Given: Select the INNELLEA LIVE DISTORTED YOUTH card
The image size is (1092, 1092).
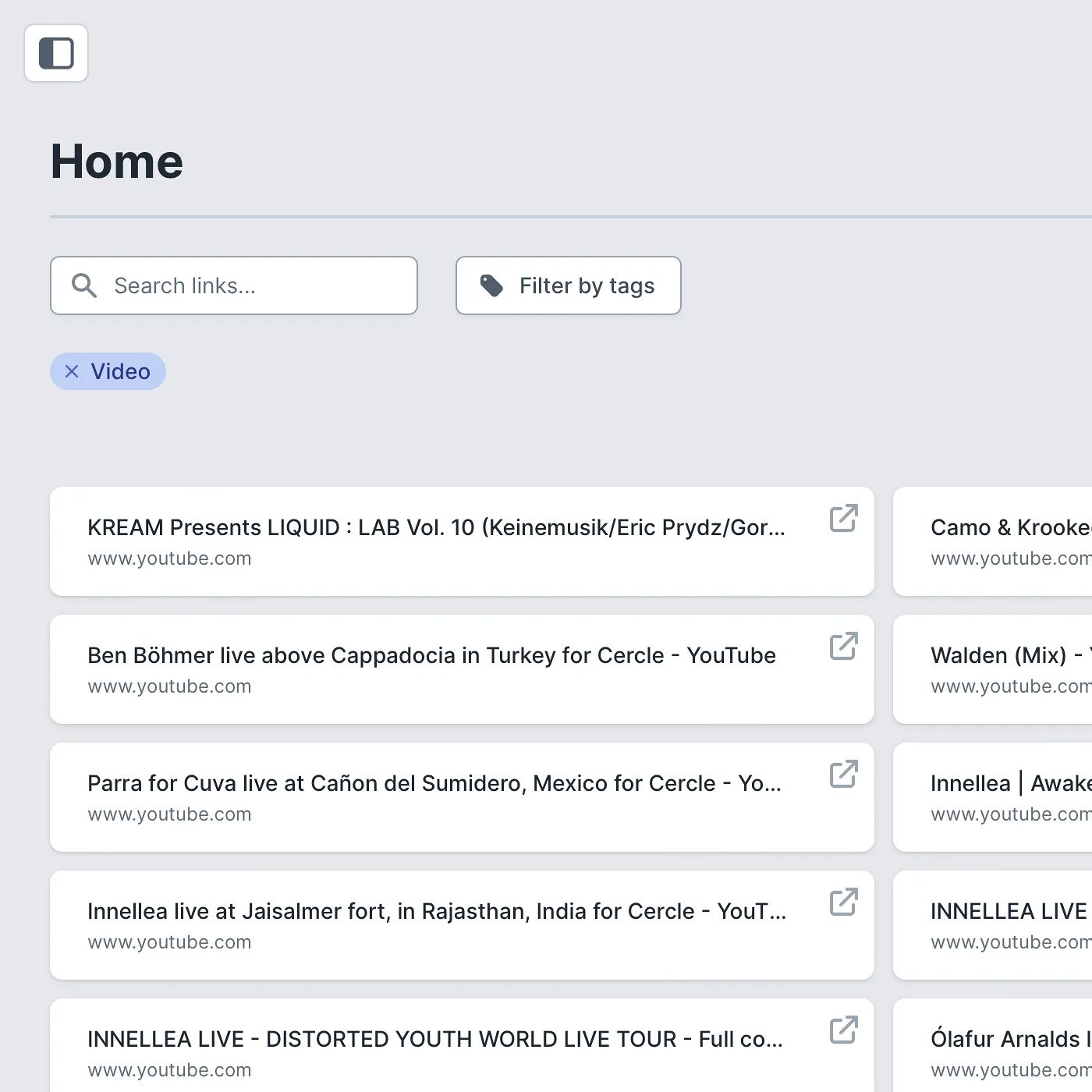Looking at the screenshot, I should point(462,1045).
